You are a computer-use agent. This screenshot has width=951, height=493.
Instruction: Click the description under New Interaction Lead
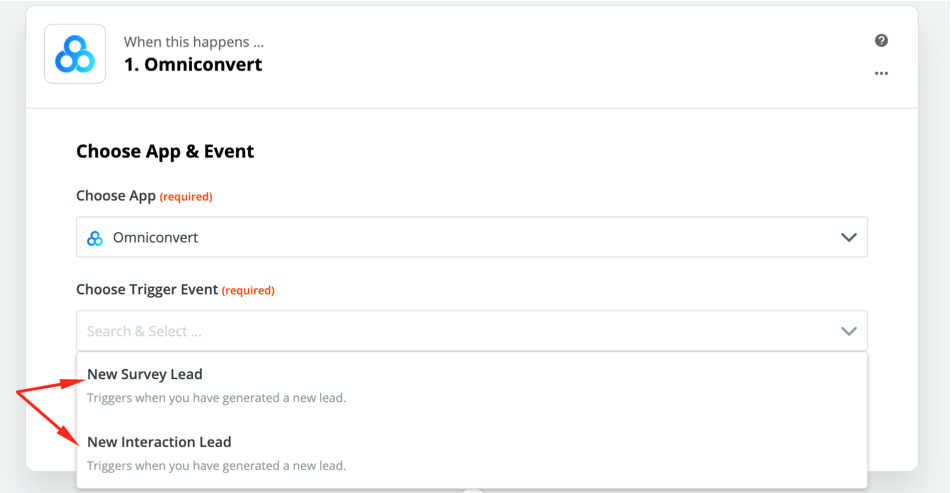[x=216, y=465]
